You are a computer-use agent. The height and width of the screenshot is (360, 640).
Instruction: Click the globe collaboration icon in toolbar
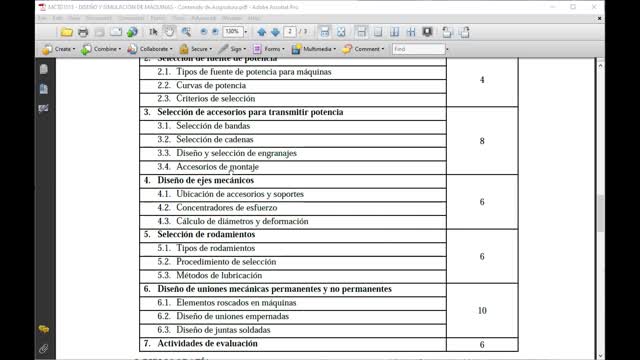coord(132,32)
